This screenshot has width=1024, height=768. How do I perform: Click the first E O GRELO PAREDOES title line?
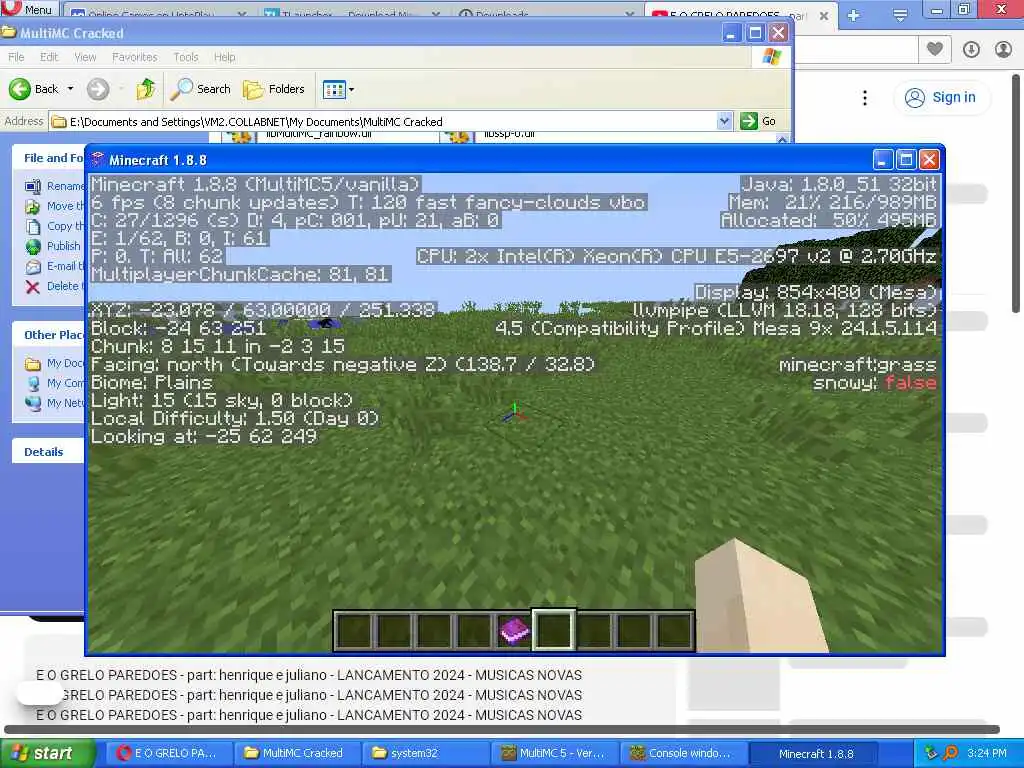click(309, 675)
